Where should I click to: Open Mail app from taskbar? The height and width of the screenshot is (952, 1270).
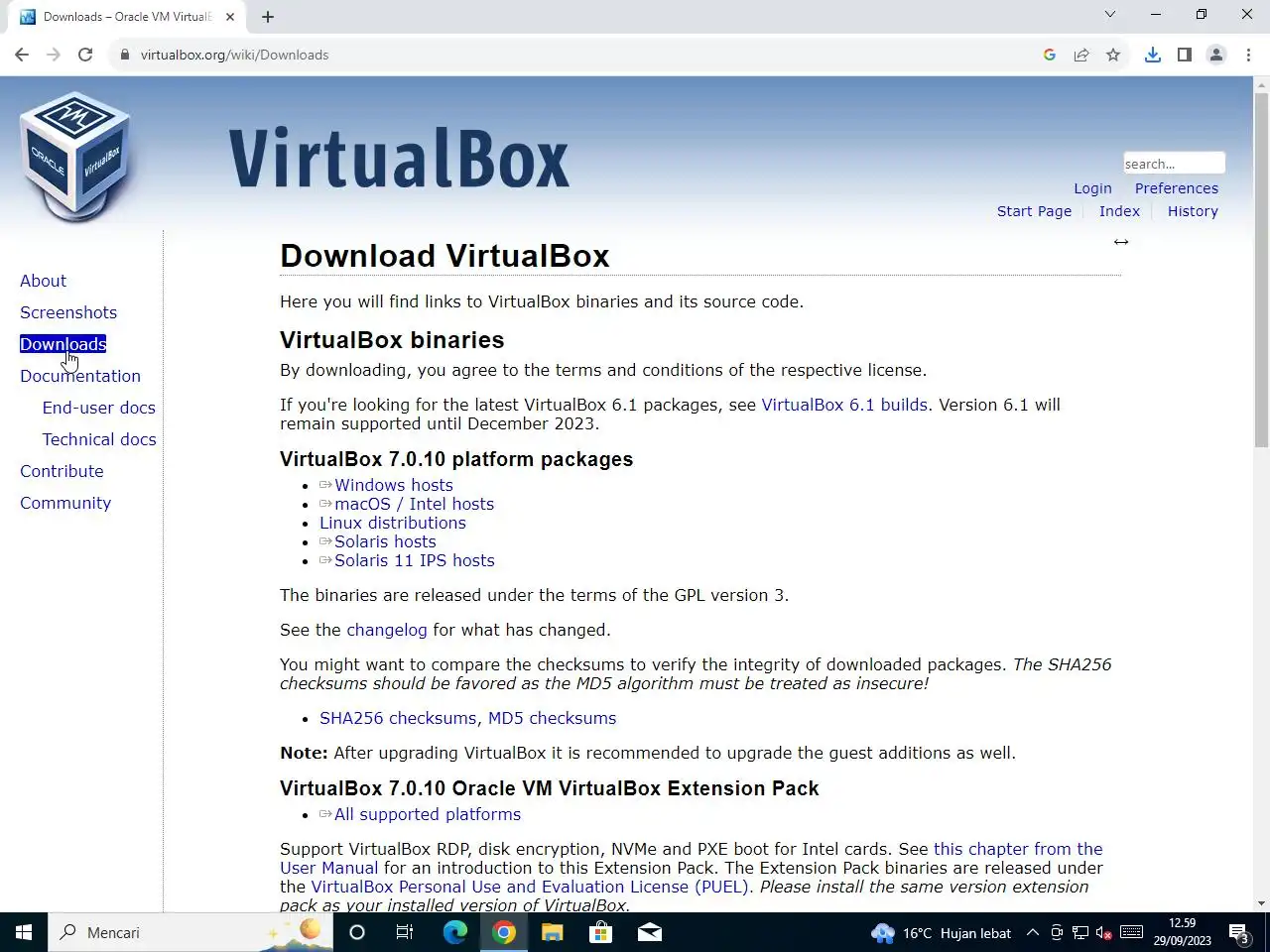point(650,932)
